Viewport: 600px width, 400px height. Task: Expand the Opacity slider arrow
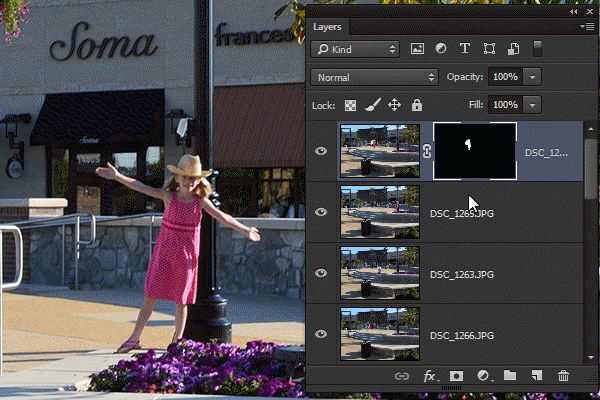(x=532, y=77)
